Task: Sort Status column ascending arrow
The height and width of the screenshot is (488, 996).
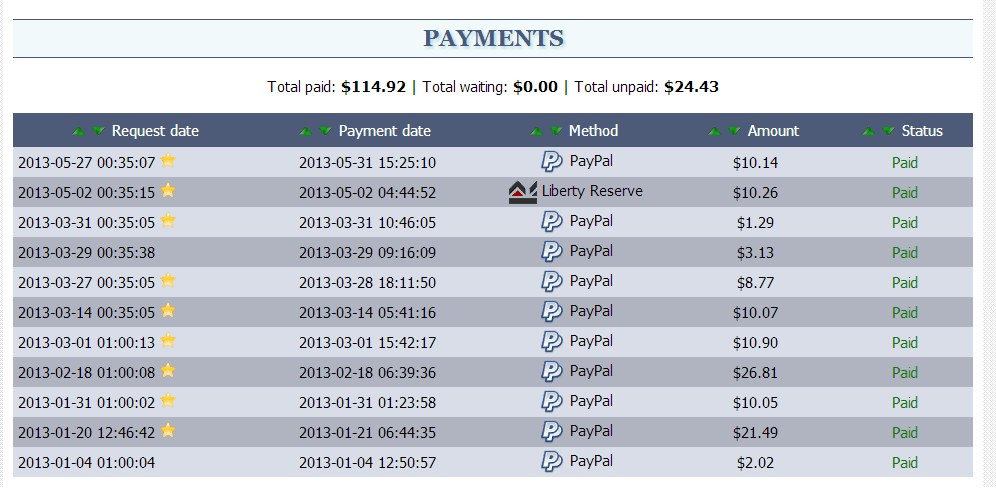Action: 868,131
